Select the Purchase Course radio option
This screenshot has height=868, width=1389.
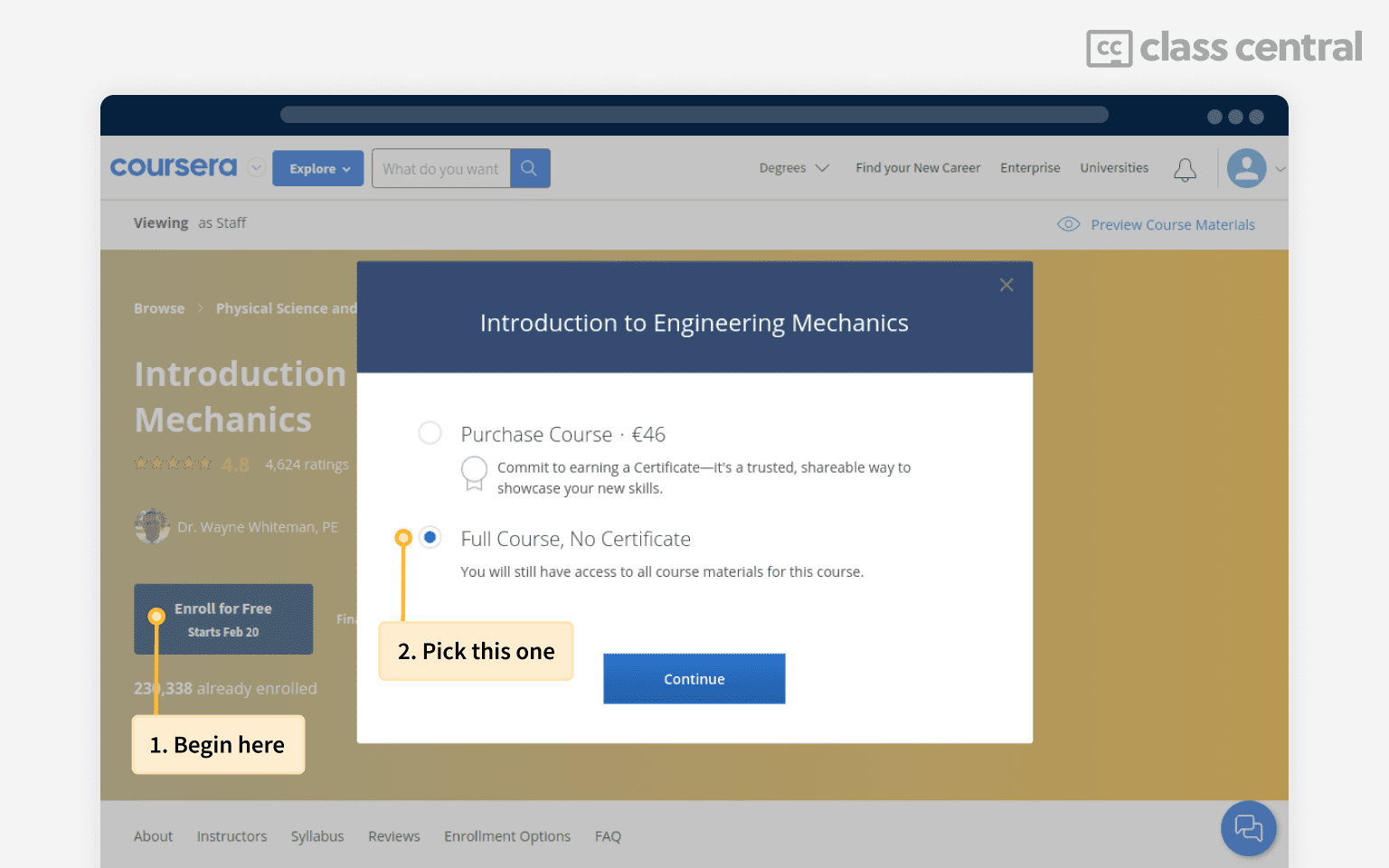coord(430,433)
